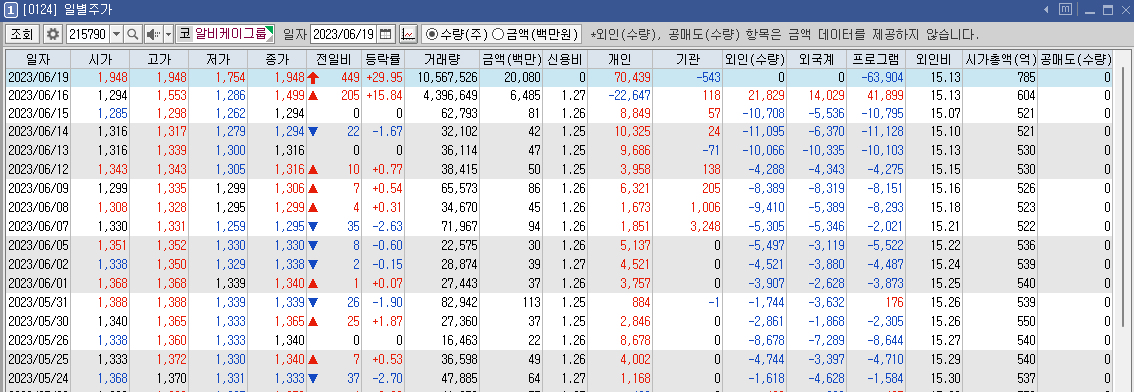Click the 저가 column header
The image size is (1134, 392).
[218, 59]
